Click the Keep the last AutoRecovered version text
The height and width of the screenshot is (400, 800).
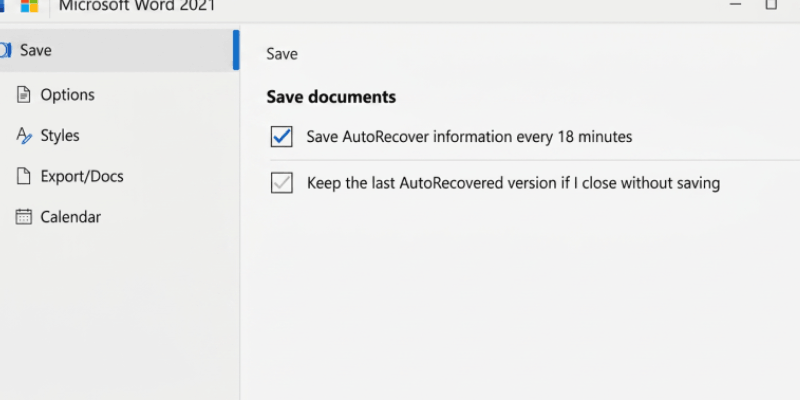(513, 183)
